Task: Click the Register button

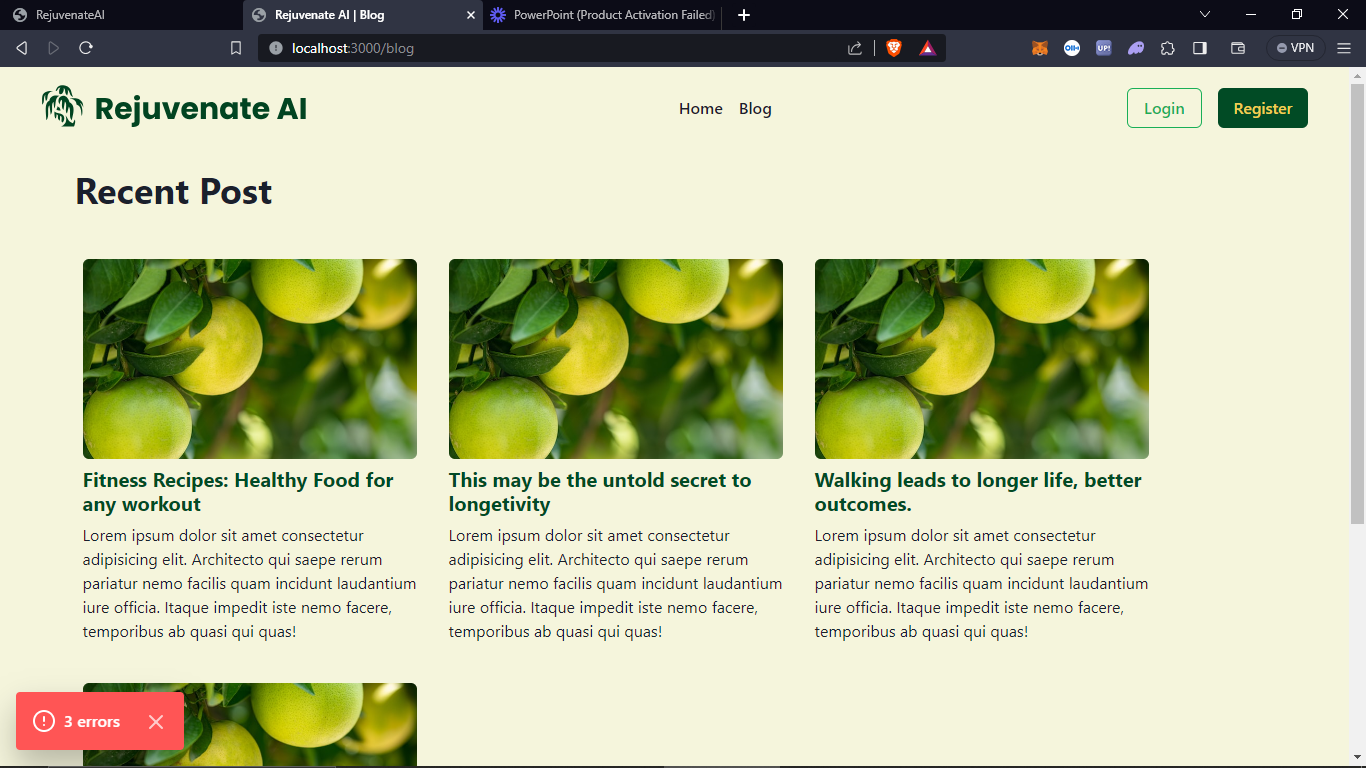Action: click(x=1263, y=108)
